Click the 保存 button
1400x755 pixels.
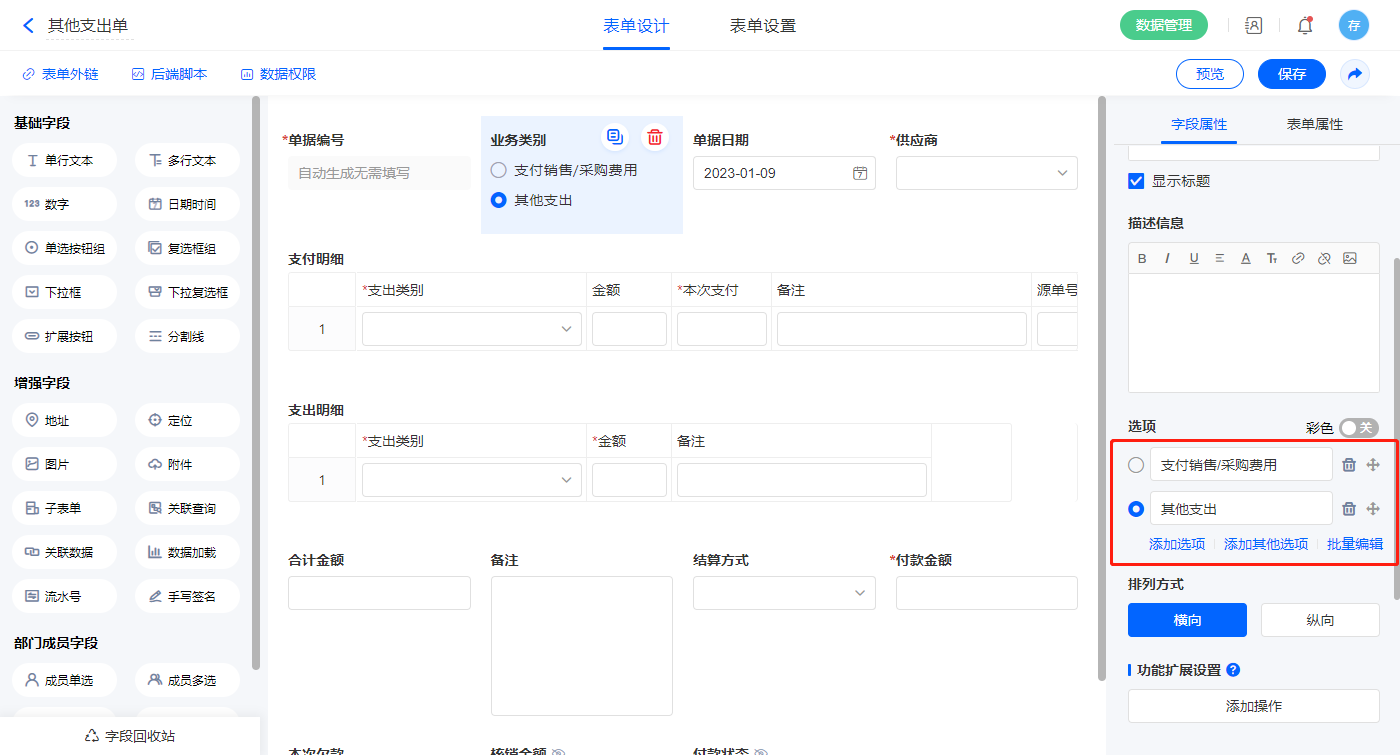click(x=1291, y=74)
